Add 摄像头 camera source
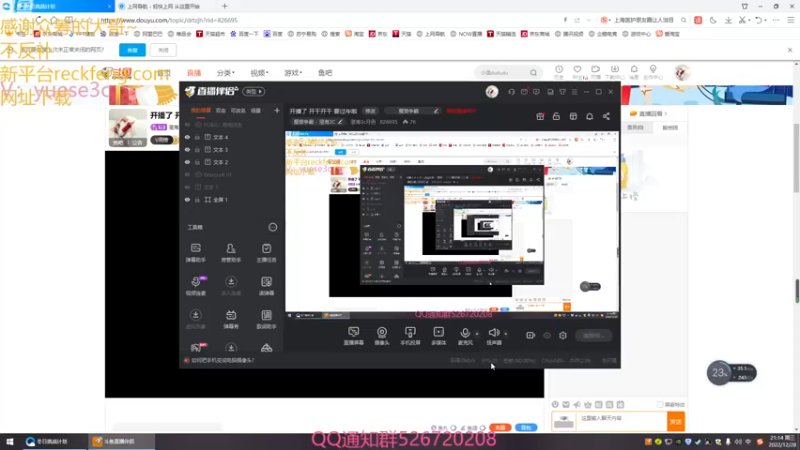The height and width of the screenshot is (450, 800). click(382, 336)
